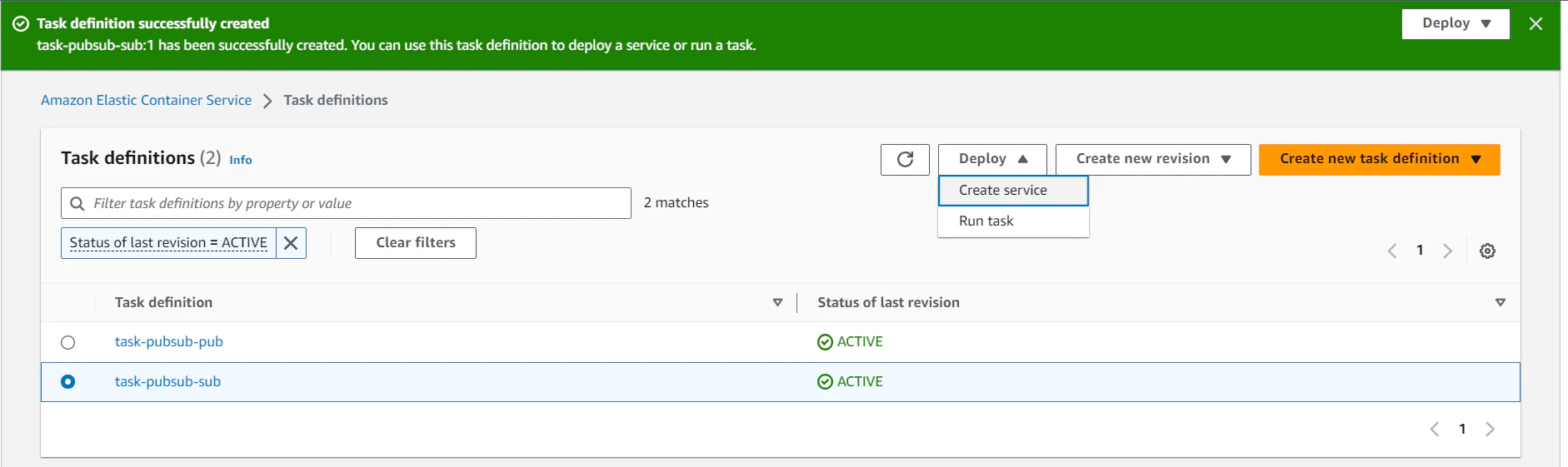
Task: Collapse the Deploy dropdown in the toolbar
Action: tap(992, 159)
